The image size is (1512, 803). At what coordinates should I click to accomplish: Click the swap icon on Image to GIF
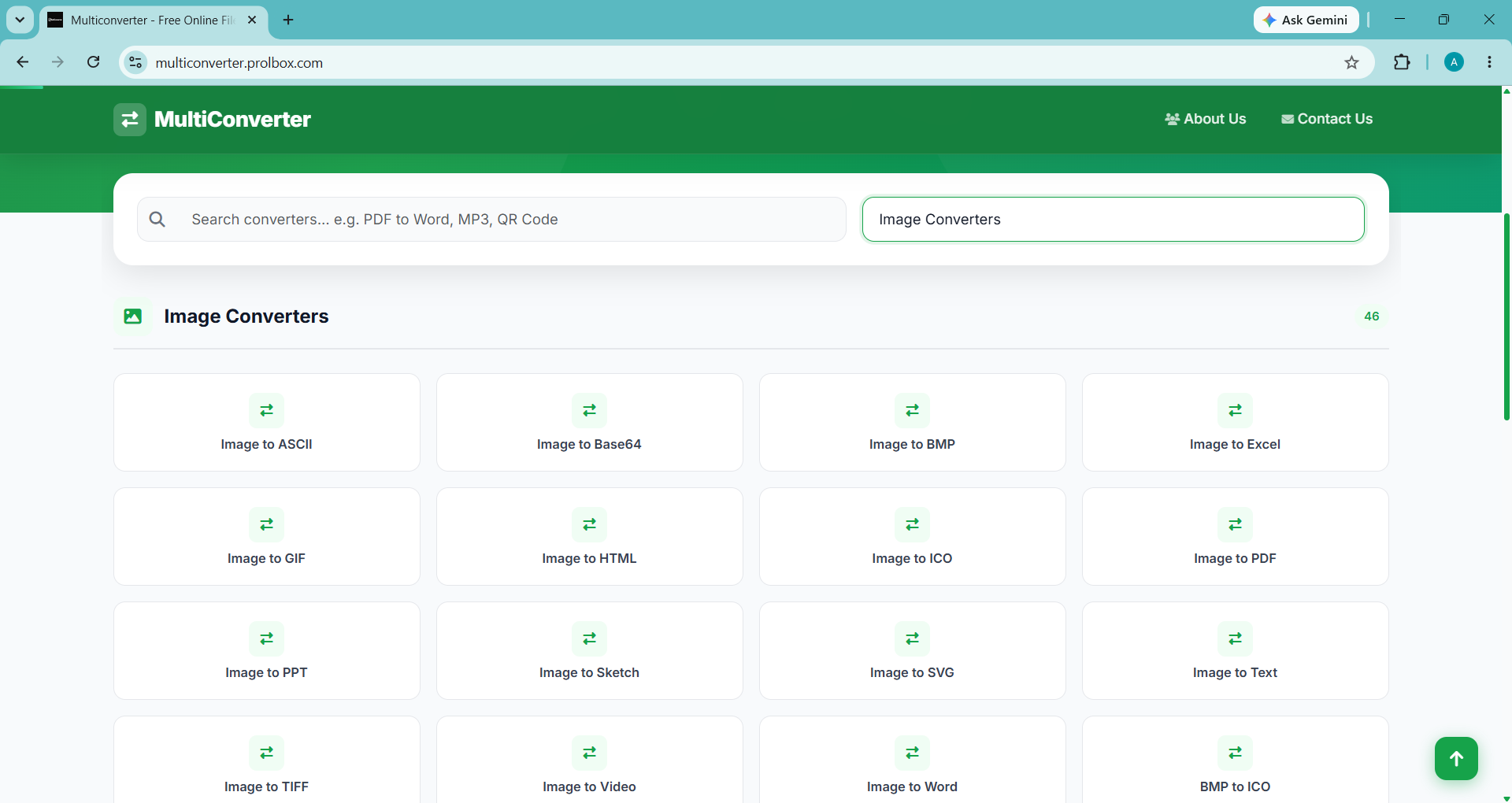267,524
